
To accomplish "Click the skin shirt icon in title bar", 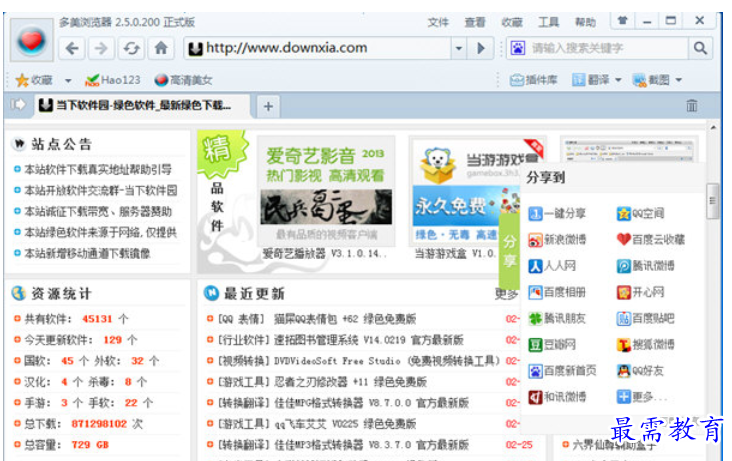I will coord(622,21).
